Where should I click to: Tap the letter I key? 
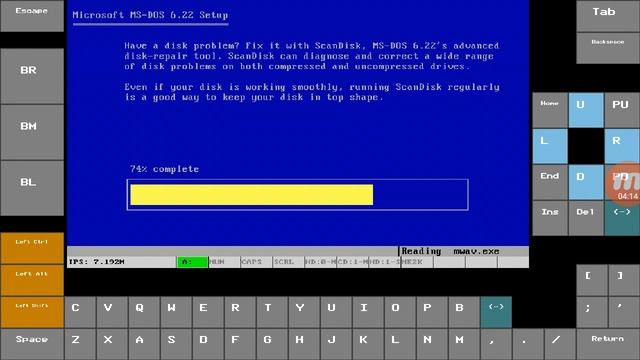pyautogui.click(x=368, y=312)
